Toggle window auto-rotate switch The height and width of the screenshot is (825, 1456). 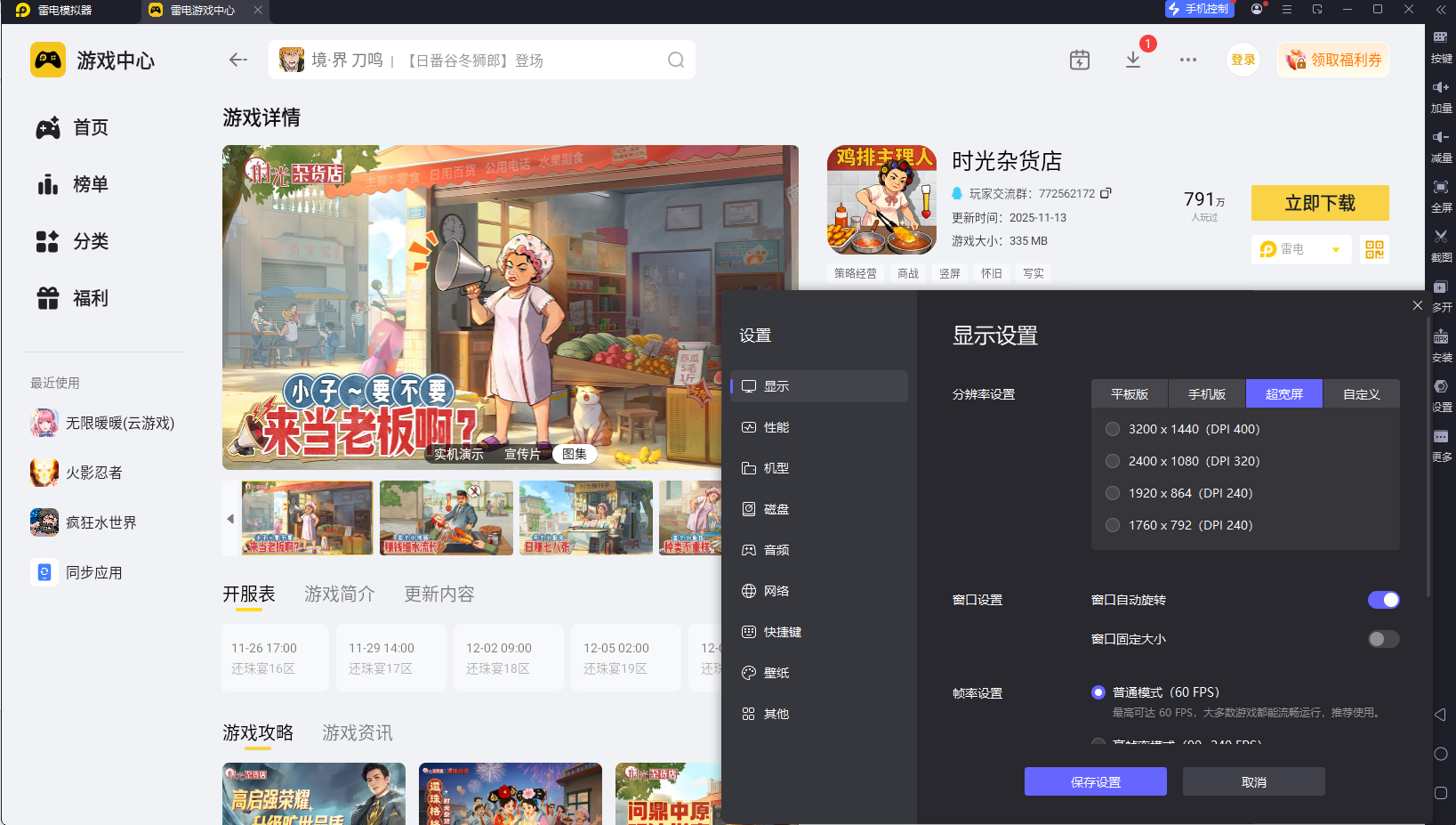(1383, 600)
